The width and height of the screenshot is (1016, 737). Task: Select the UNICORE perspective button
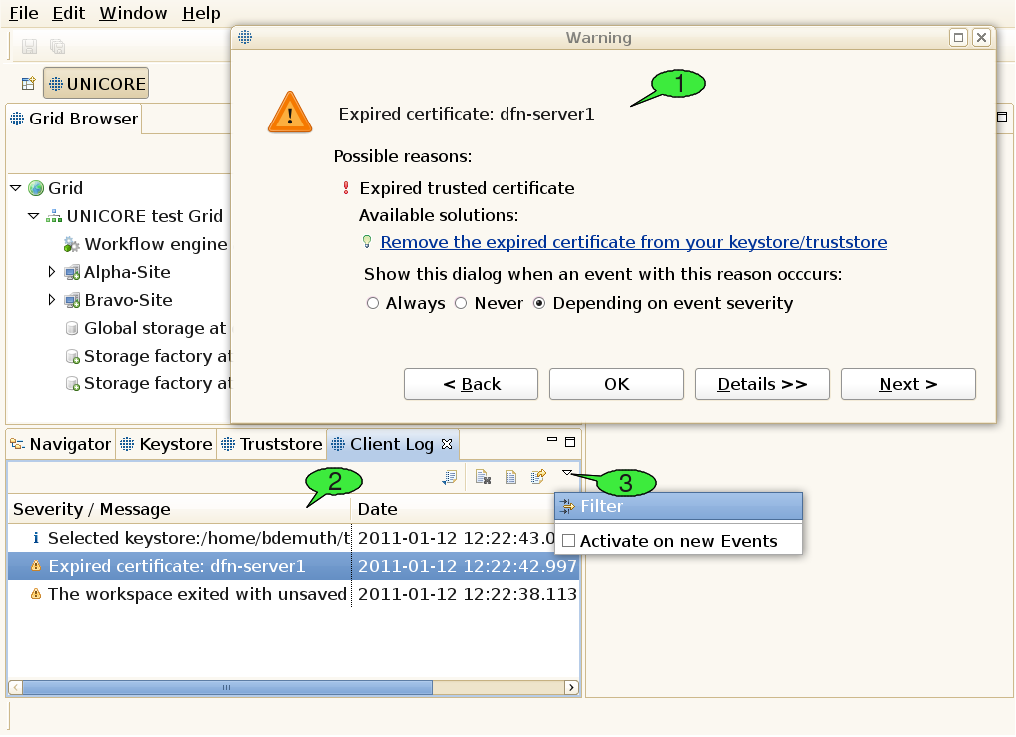[96, 84]
